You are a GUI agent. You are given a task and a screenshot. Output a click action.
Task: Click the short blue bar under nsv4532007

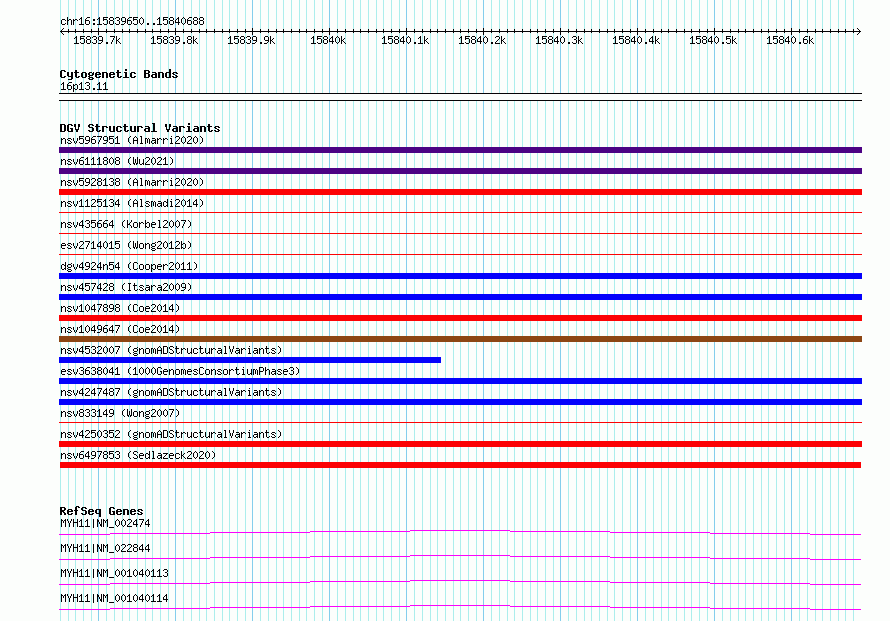pos(250,360)
